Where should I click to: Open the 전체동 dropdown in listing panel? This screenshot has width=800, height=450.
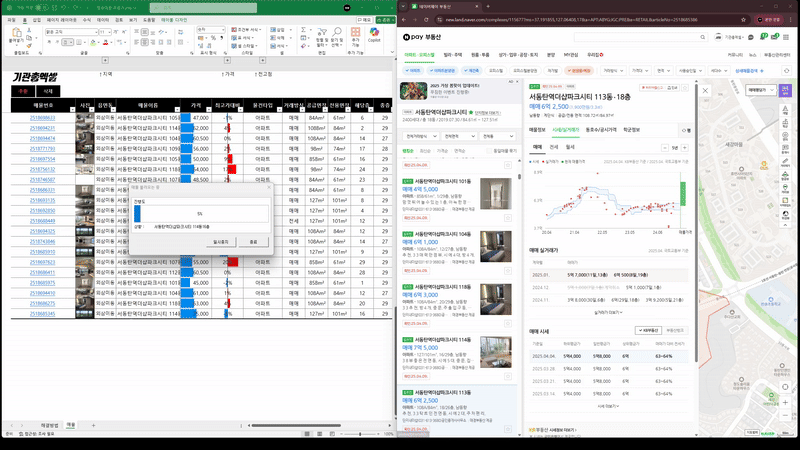pyautogui.click(x=497, y=136)
